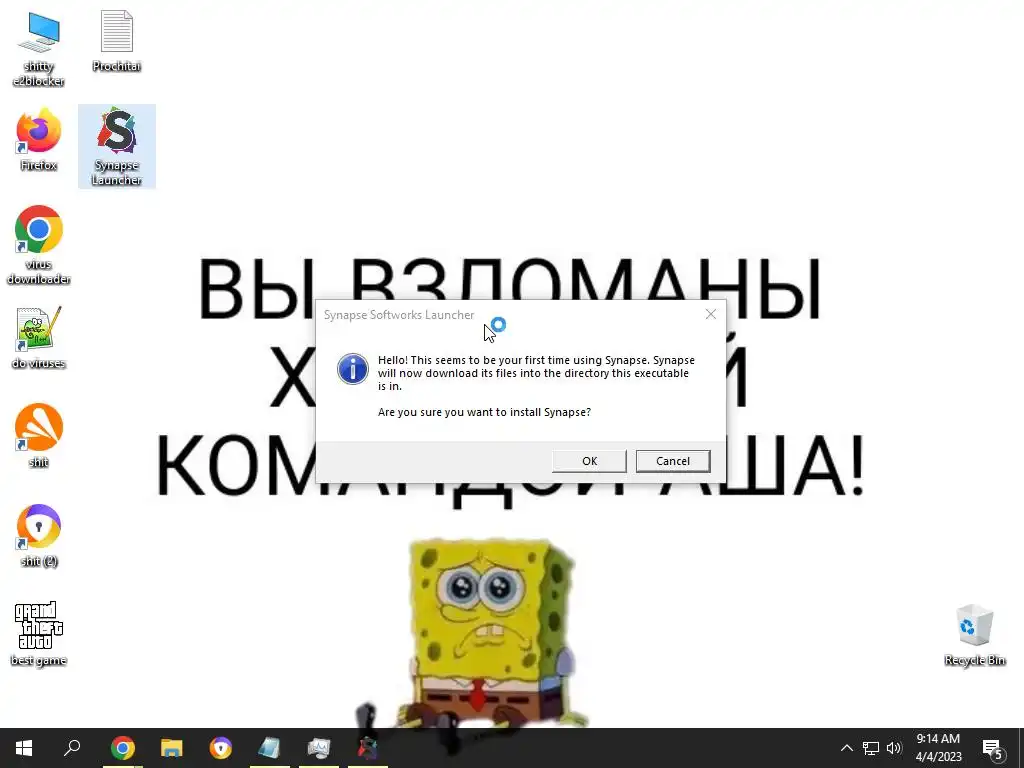Cancel the Synapse installation dialog

673,461
